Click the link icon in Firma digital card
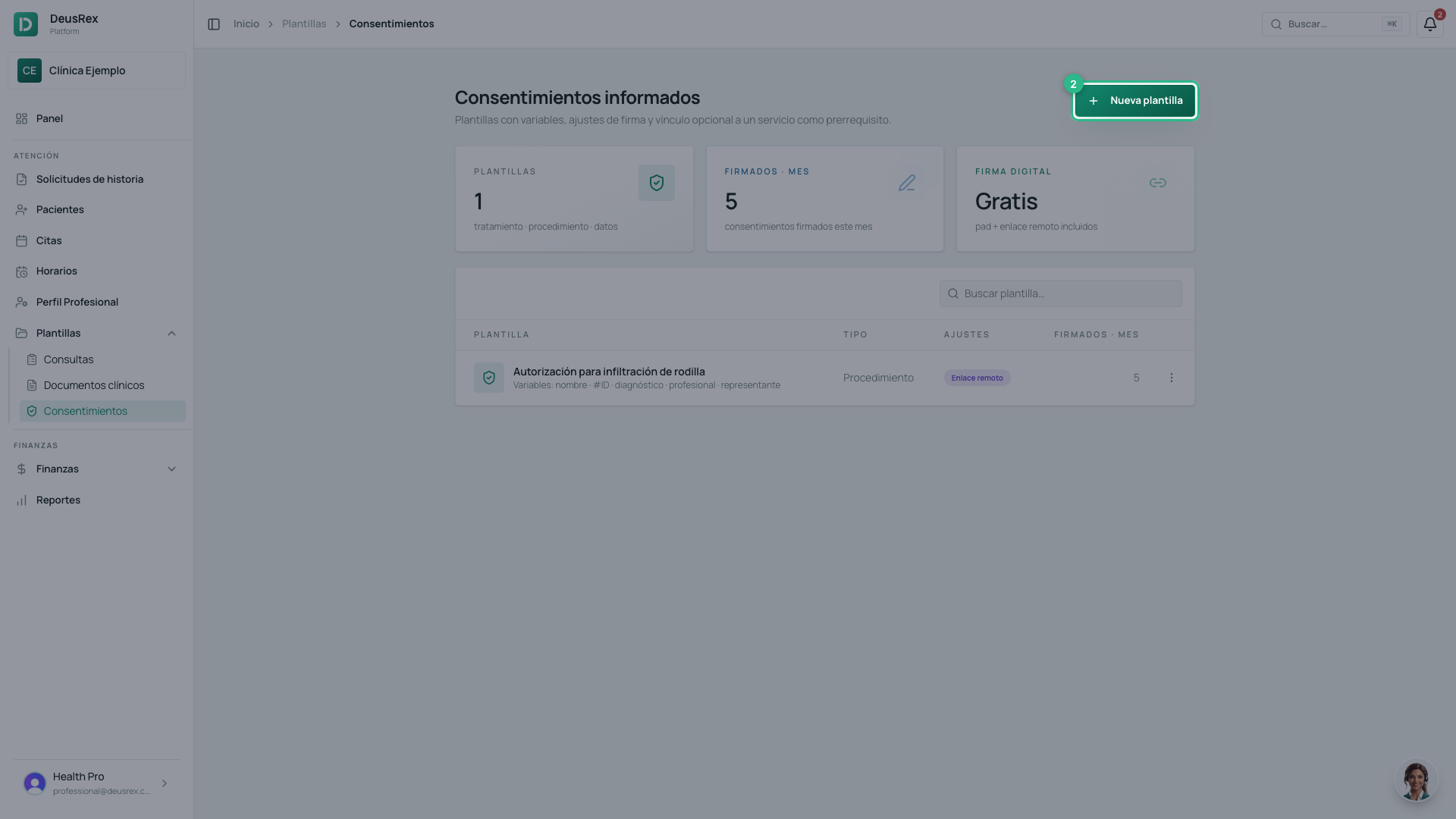Viewport: 1456px width, 819px height. pos(1157,183)
